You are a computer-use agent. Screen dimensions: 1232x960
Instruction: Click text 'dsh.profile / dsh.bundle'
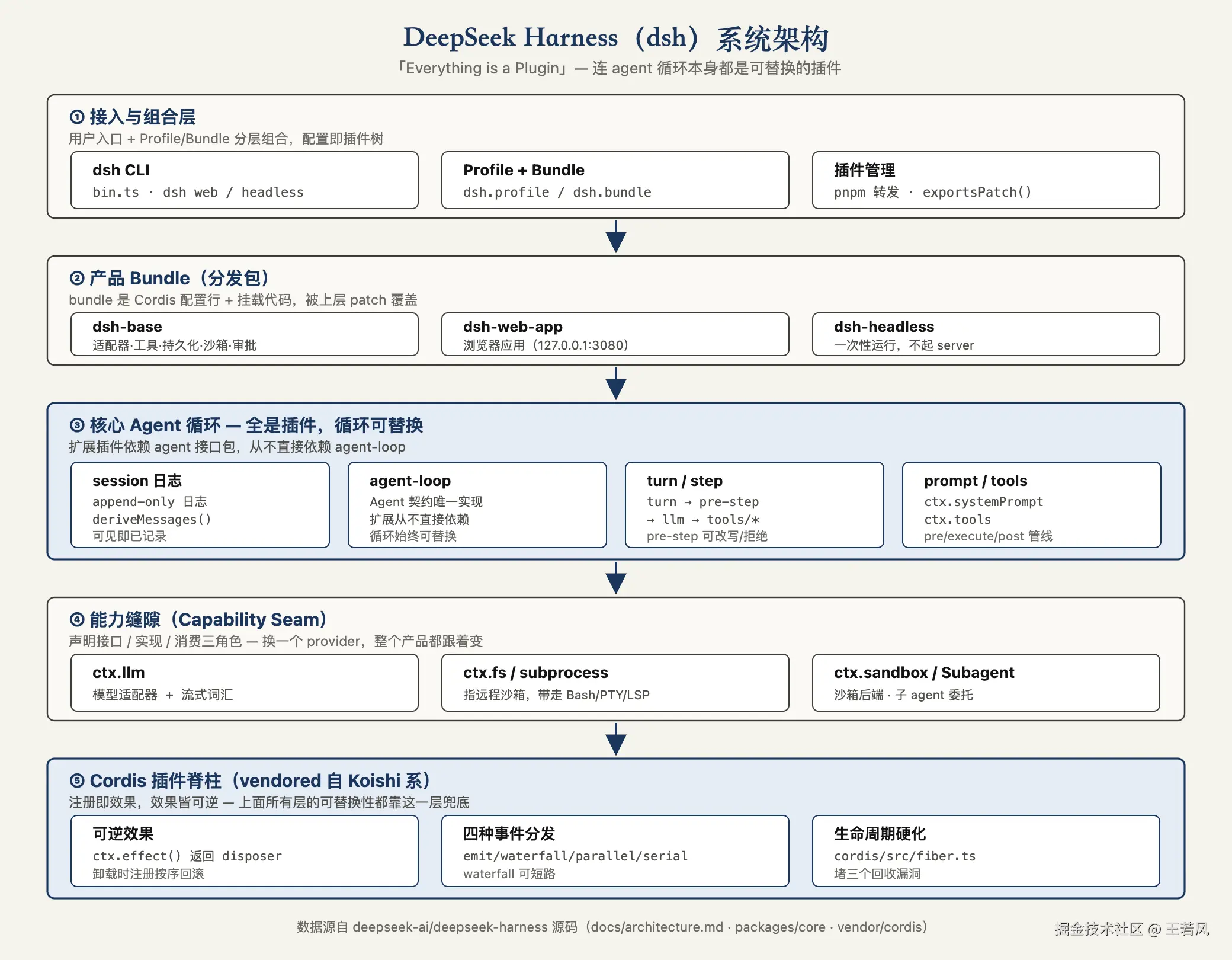coord(557,193)
